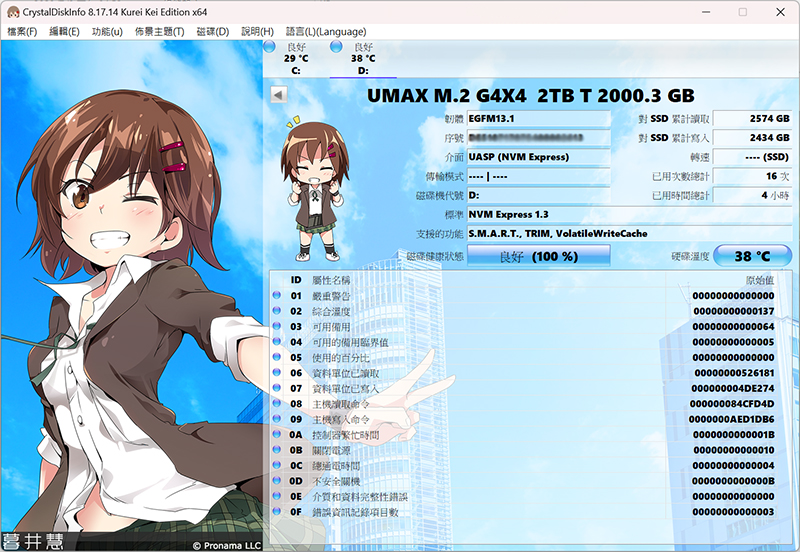Open the 說明(H) menu
Viewport: 800px width, 552px height.
pyautogui.click(x=258, y=32)
